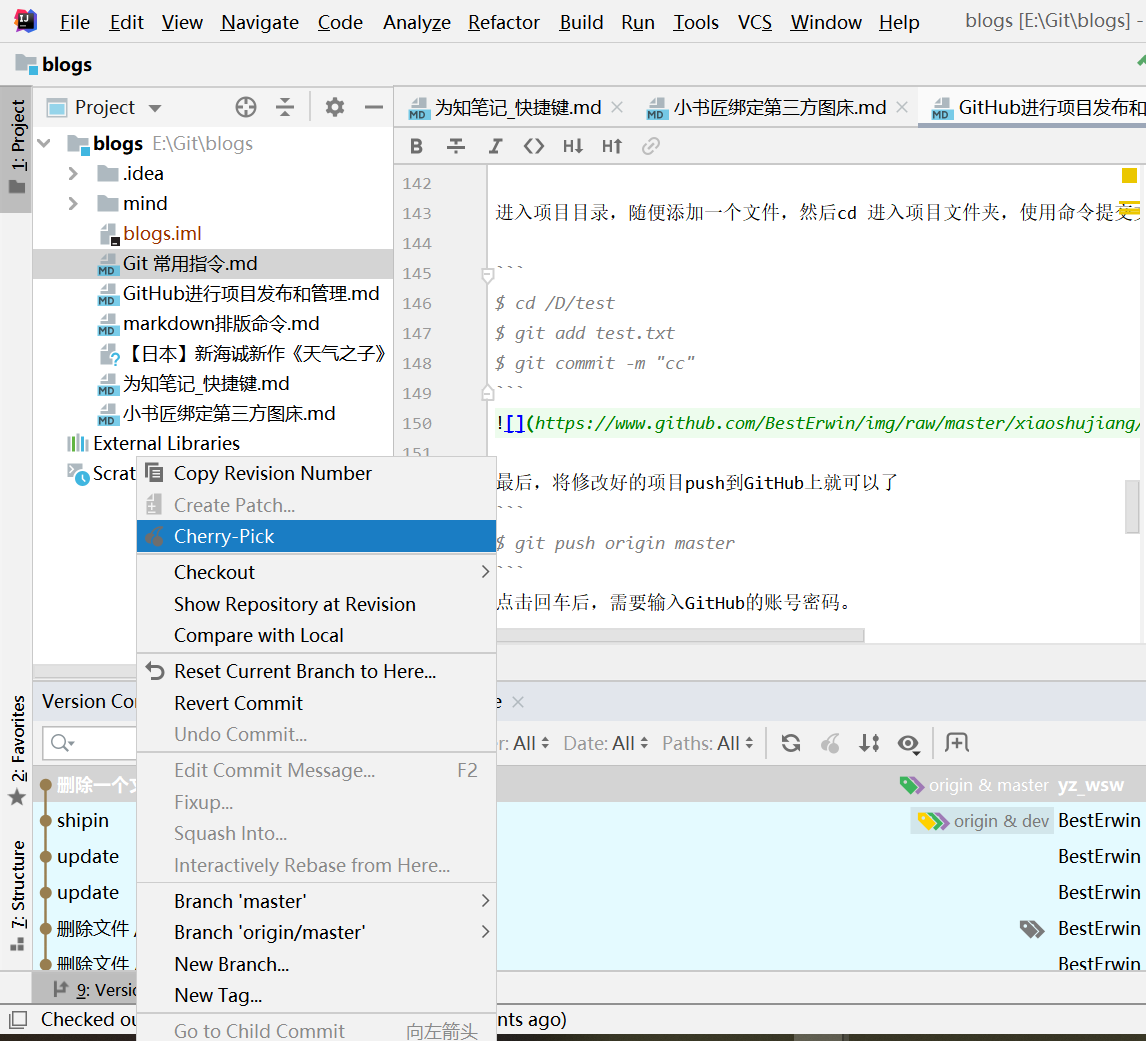Choose Reset Current Branch to Here
Image resolution: width=1146 pixels, height=1041 pixels.
(x=316, y=672)
